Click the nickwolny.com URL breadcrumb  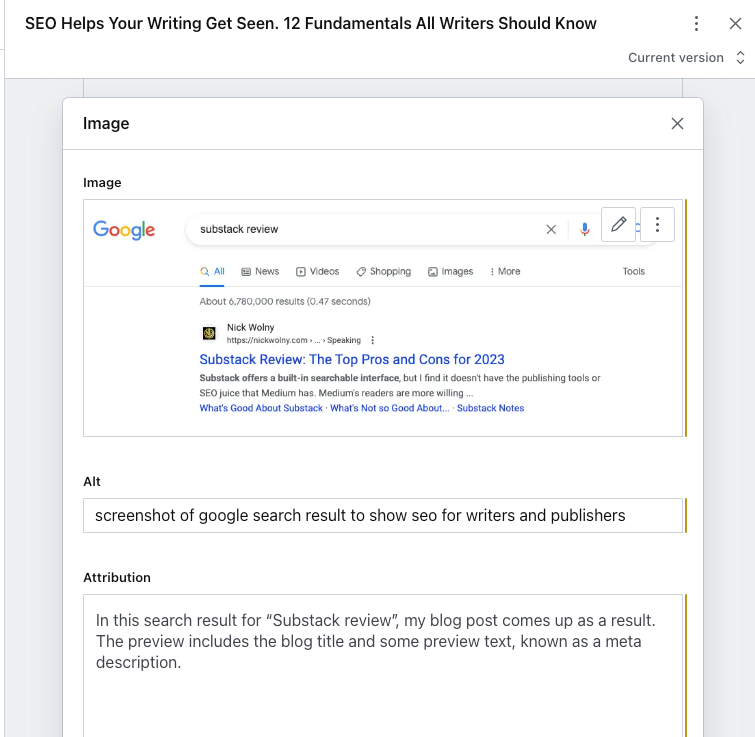[x=294, y=340]
